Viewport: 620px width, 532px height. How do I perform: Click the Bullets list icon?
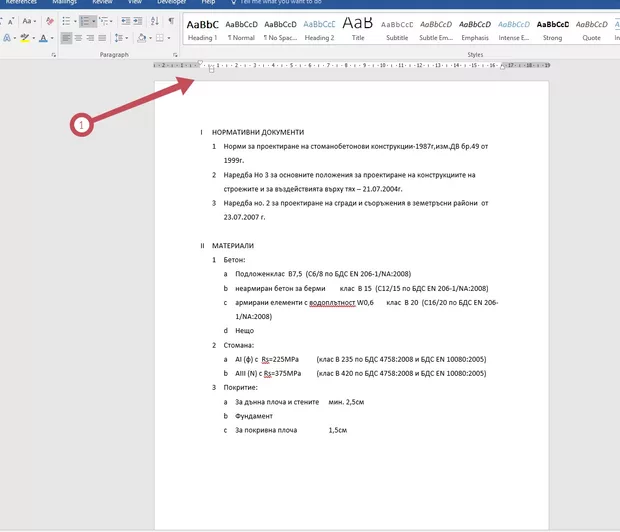click(x=66, y=20)
